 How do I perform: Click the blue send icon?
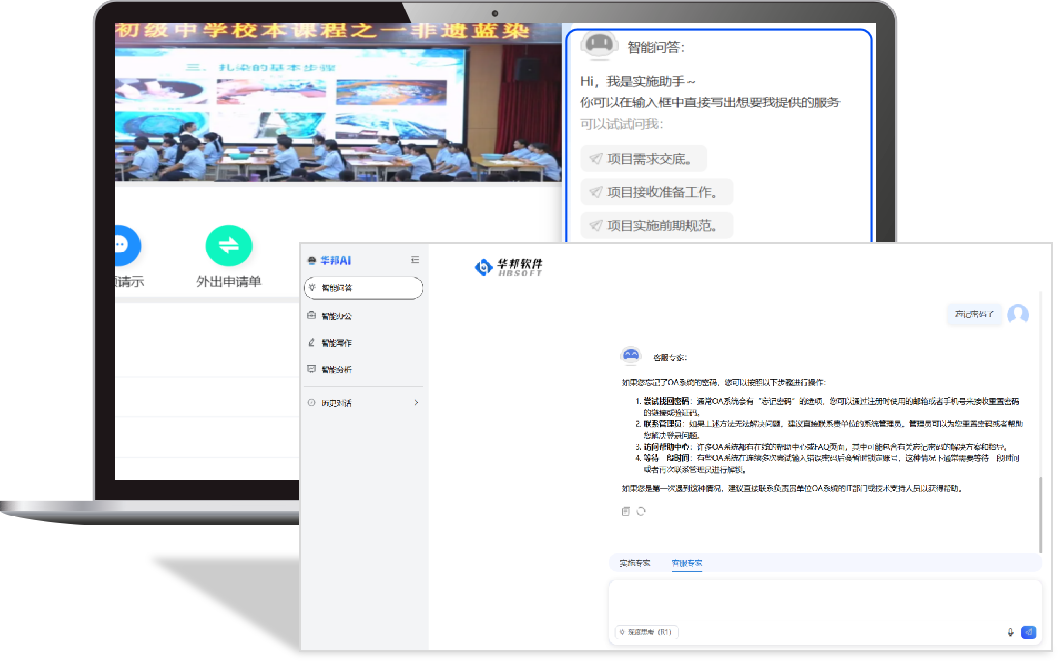1028,631
